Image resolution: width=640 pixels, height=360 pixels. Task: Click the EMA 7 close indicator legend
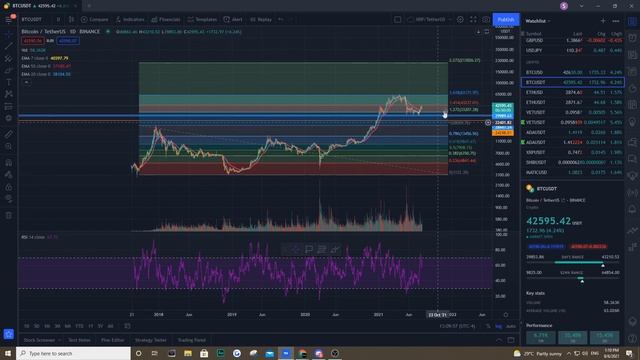45,58
